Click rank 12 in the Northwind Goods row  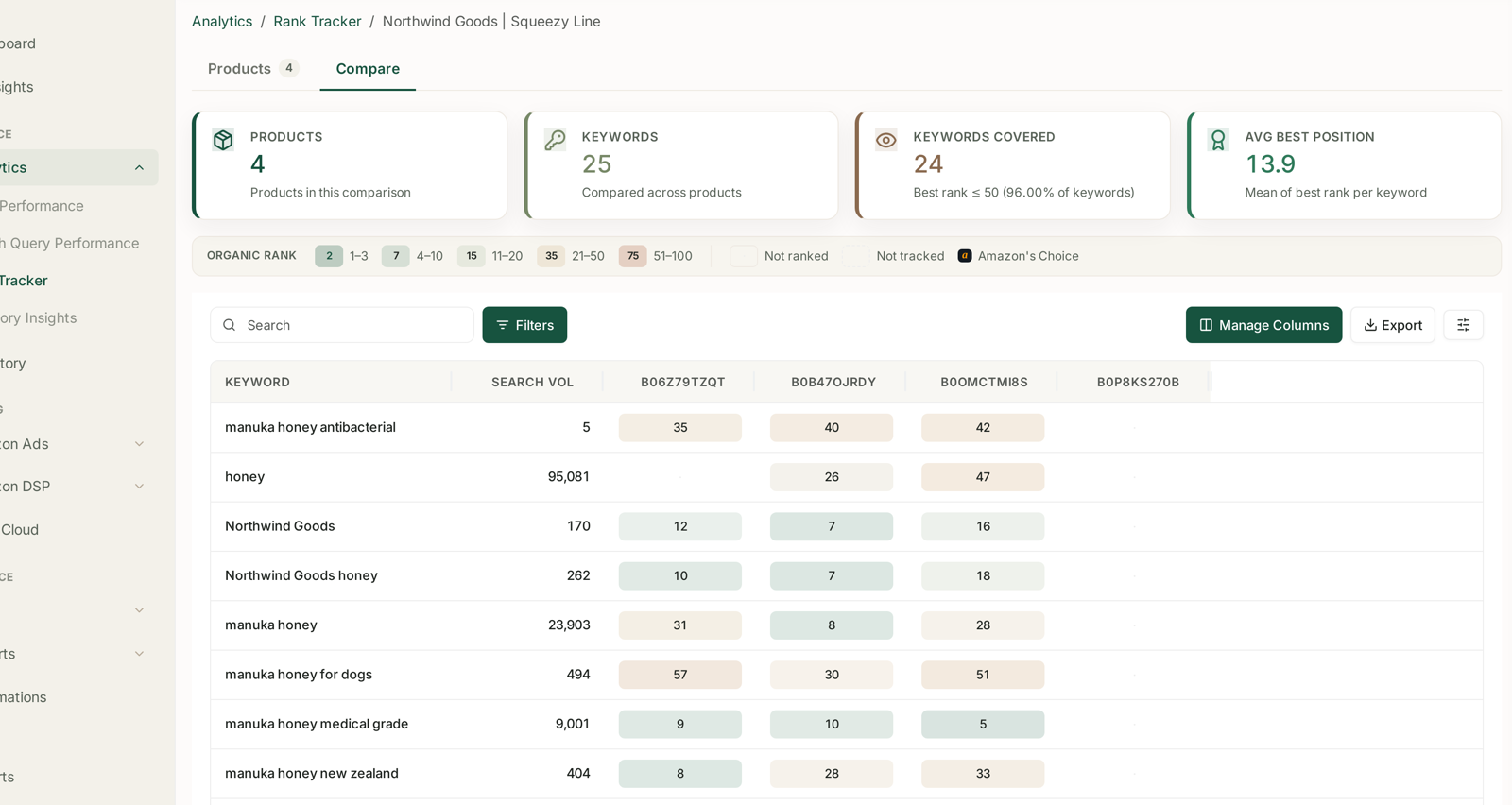tap(680, 526)
